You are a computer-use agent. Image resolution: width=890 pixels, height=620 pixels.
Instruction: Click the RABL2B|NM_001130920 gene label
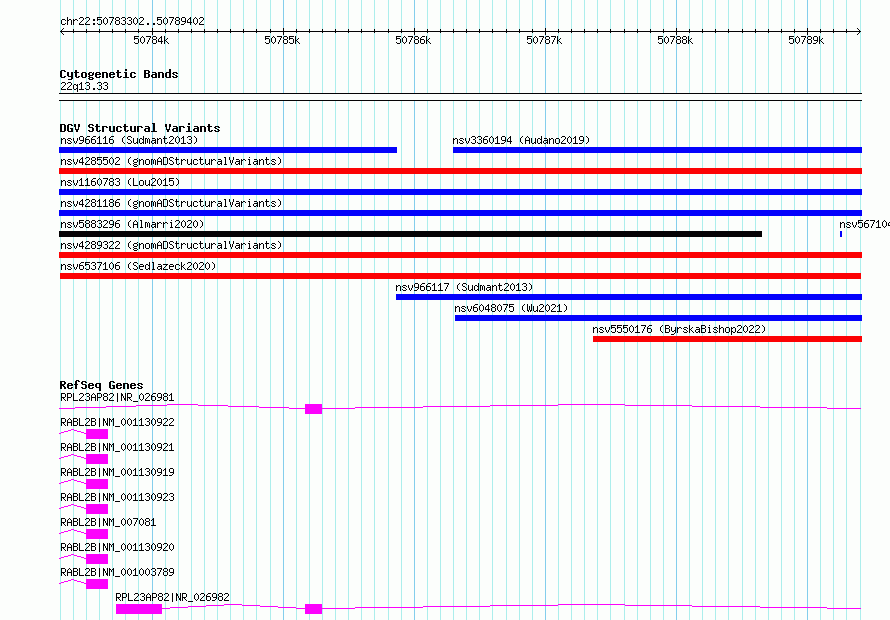117,547
